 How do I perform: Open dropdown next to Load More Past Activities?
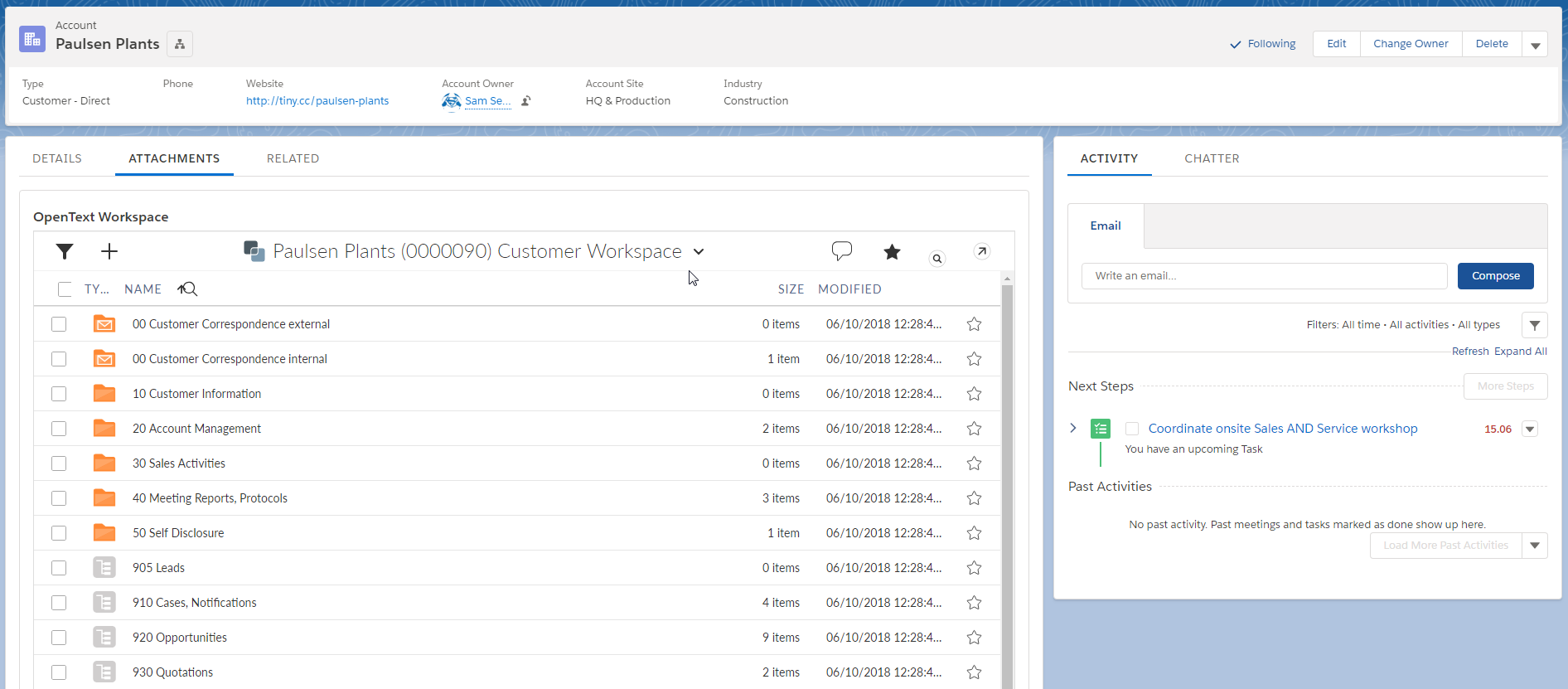[x=1535, y=546]
